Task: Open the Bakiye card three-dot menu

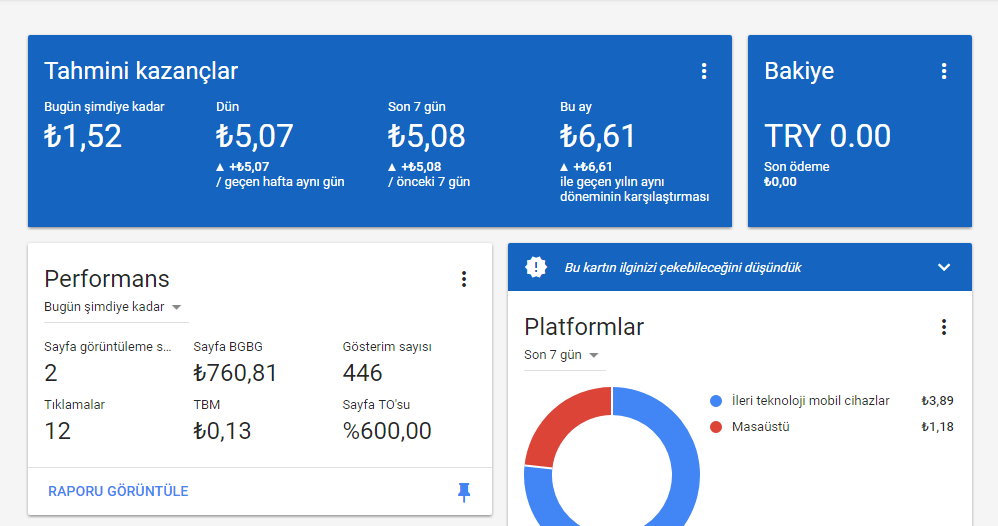Action: 944,71
